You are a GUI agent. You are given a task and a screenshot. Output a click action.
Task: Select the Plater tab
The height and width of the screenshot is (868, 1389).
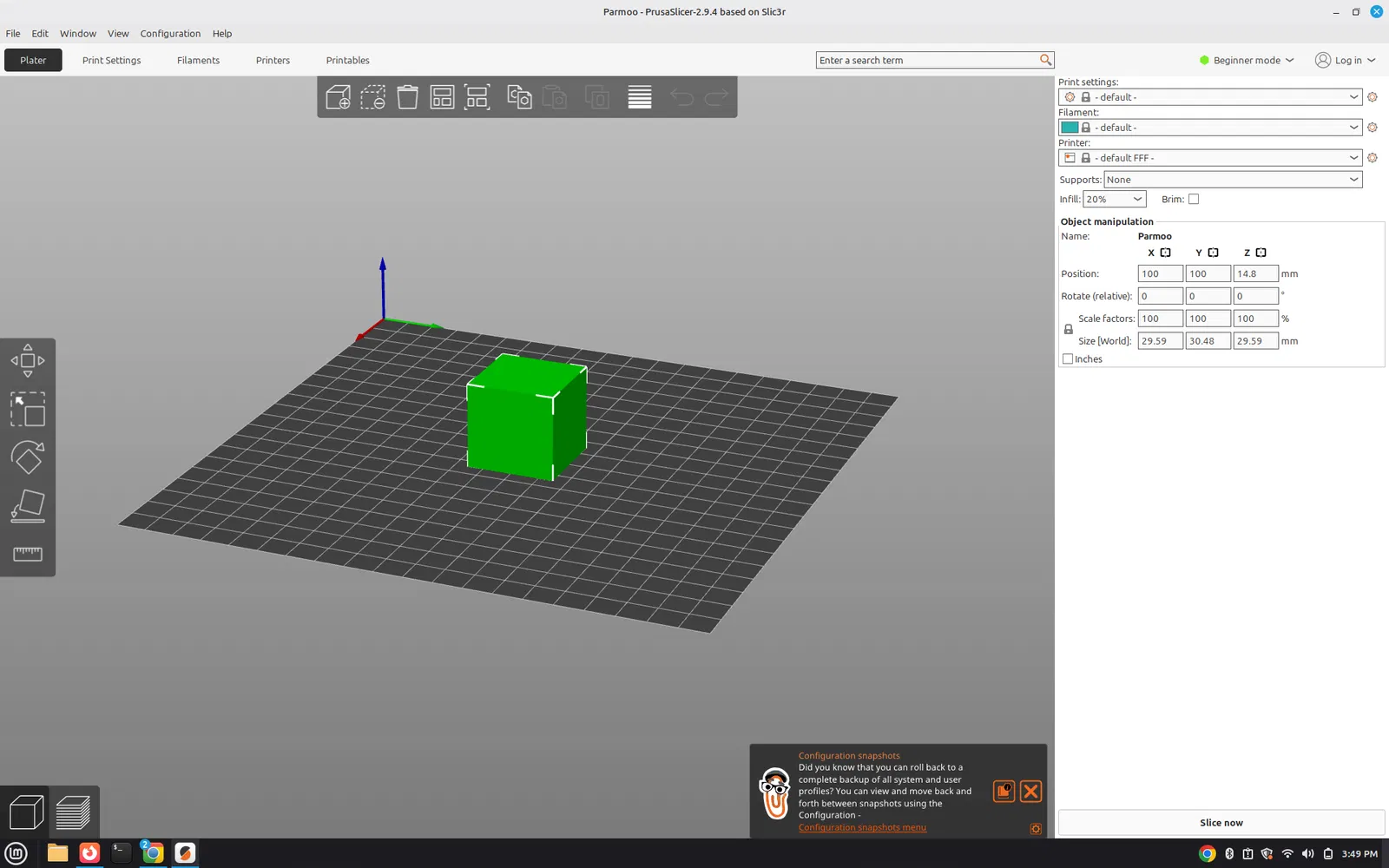(33, 60)
